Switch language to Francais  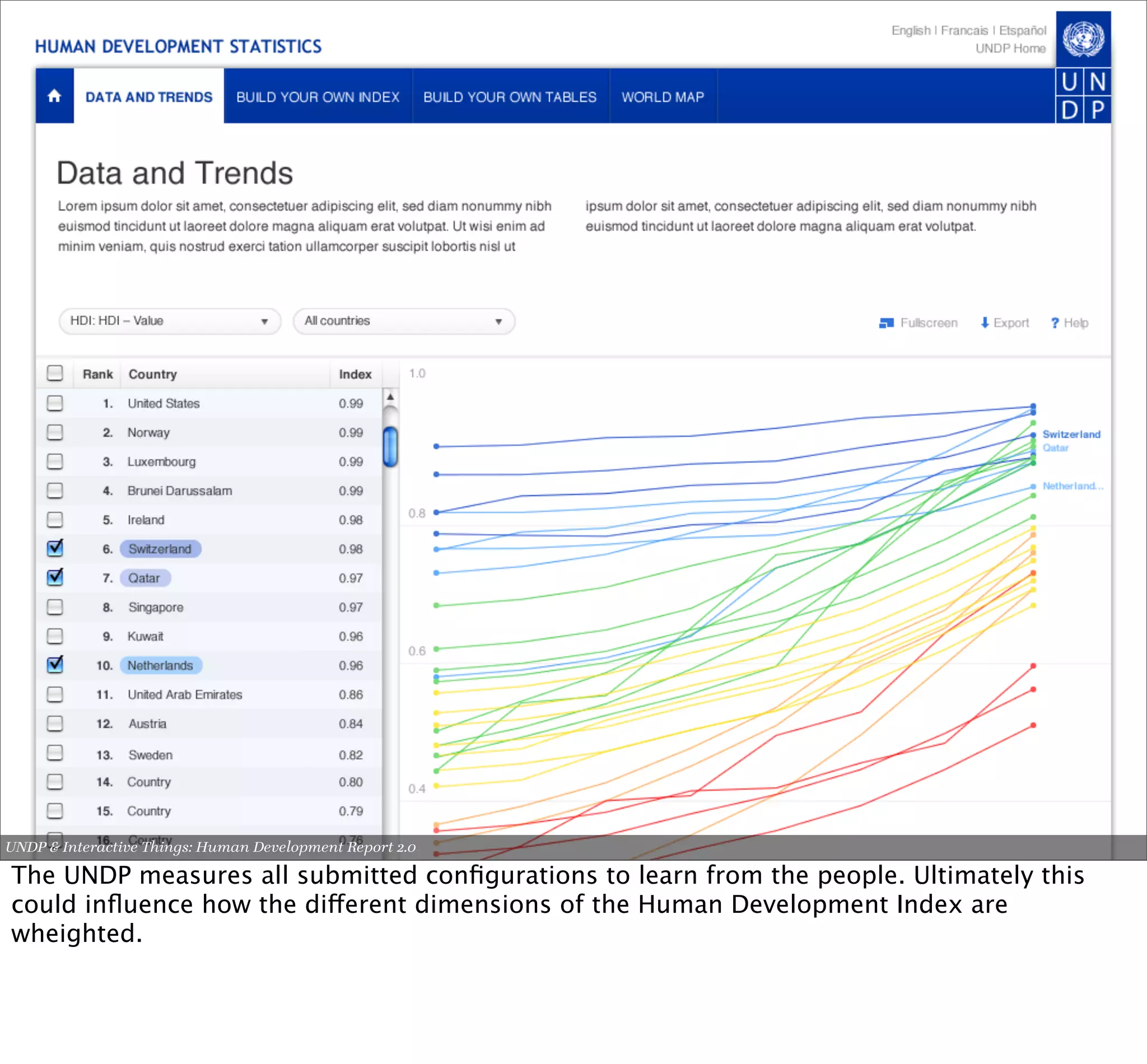964,30
